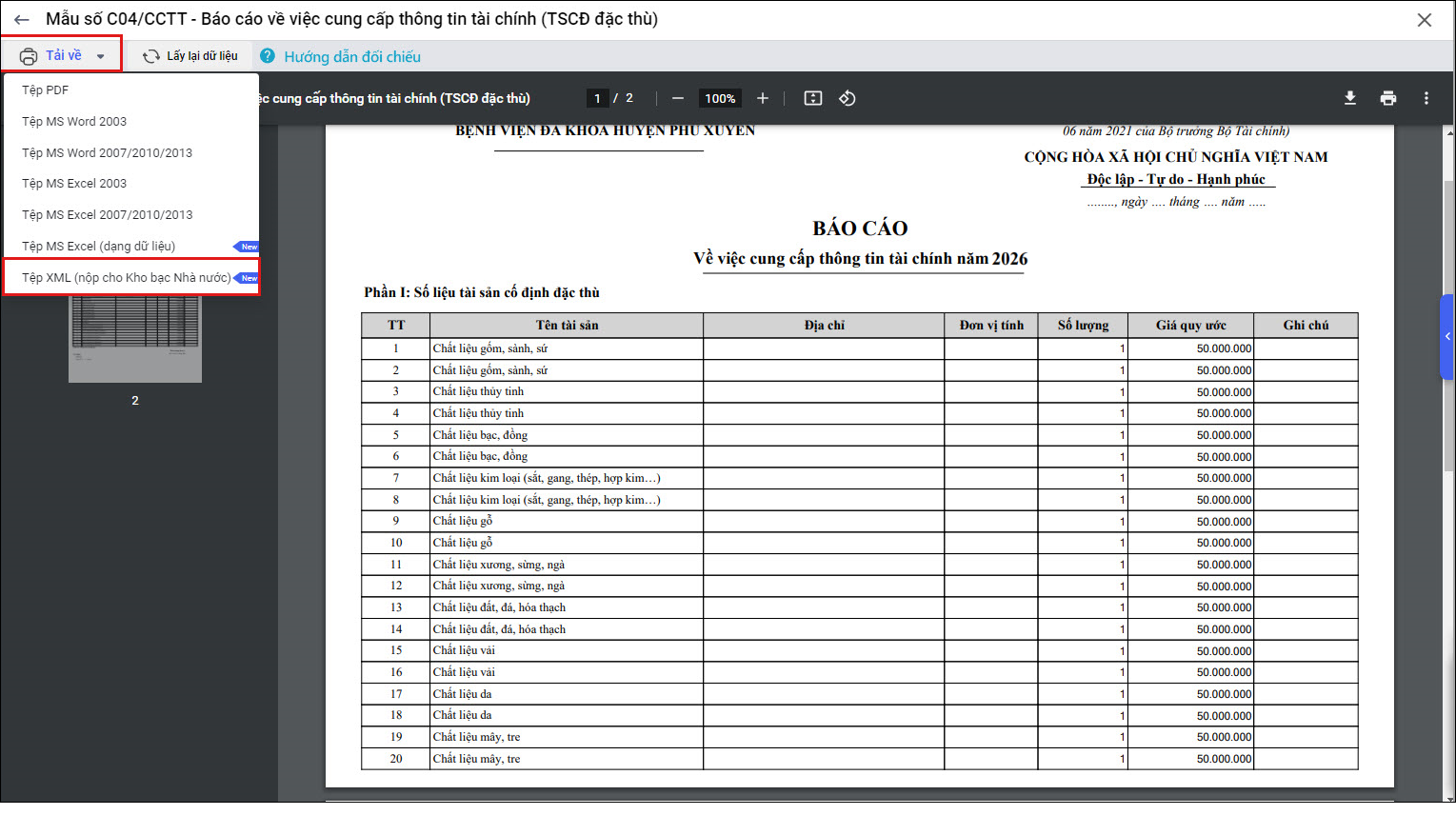Image resolution: width=1456 pixels, height=835 pixels.
Task: Go back using the left arrow icon
Action: tap(22, 20)
